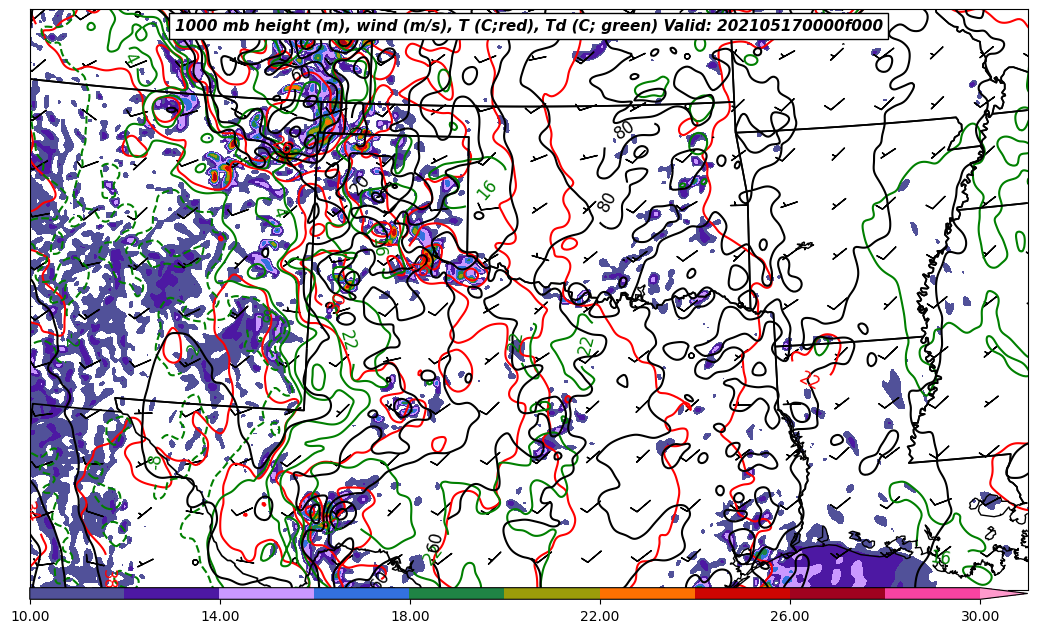This screenshot has height=633, width=1037.
Task: Choose the bright red 24–26 colorbar segment
Action: [742, 593]
